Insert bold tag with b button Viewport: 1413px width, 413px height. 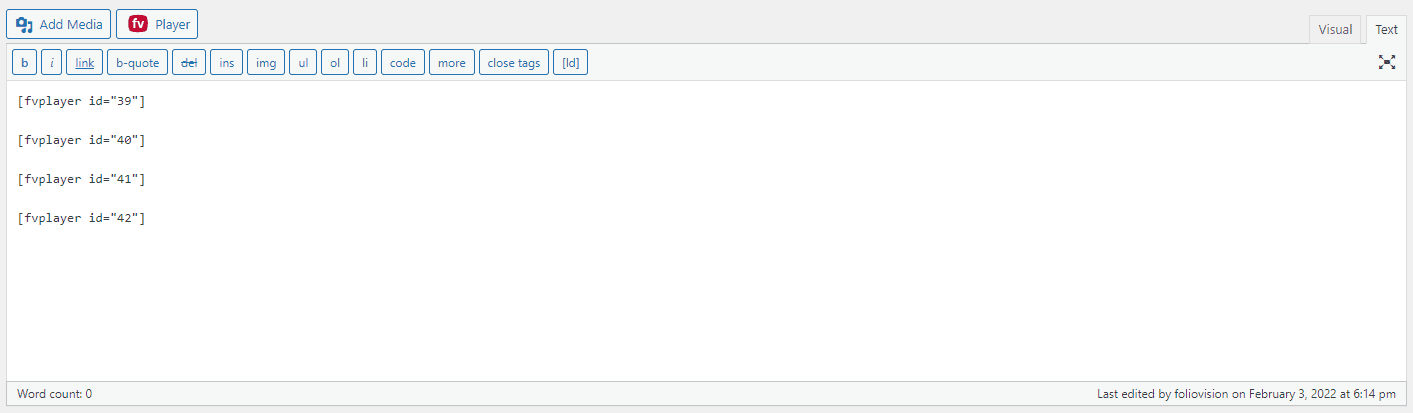coord(24,63)
